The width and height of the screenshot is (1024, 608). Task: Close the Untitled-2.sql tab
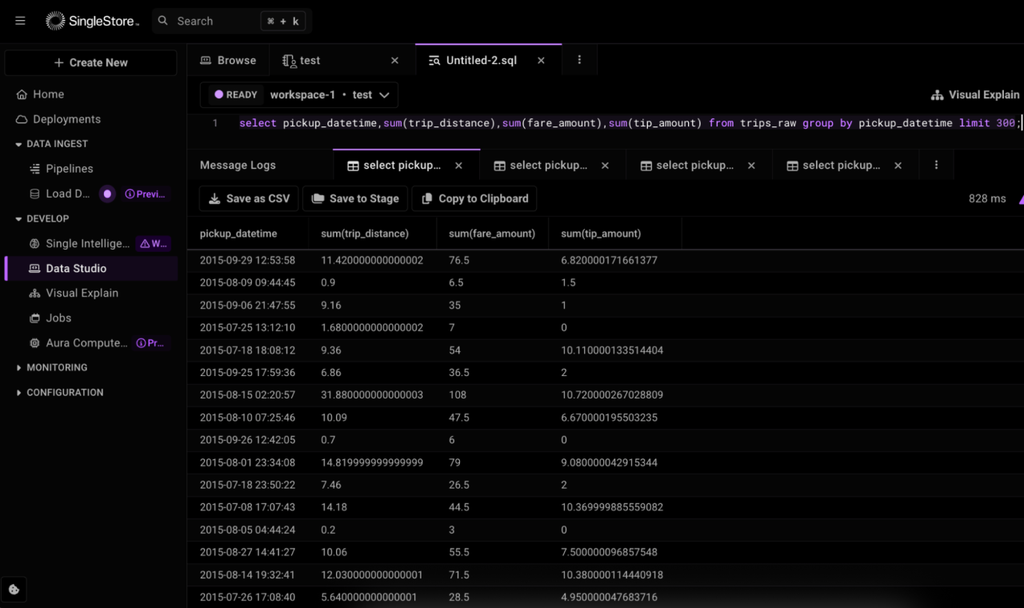pyautogui.click(x=541, y=60)
